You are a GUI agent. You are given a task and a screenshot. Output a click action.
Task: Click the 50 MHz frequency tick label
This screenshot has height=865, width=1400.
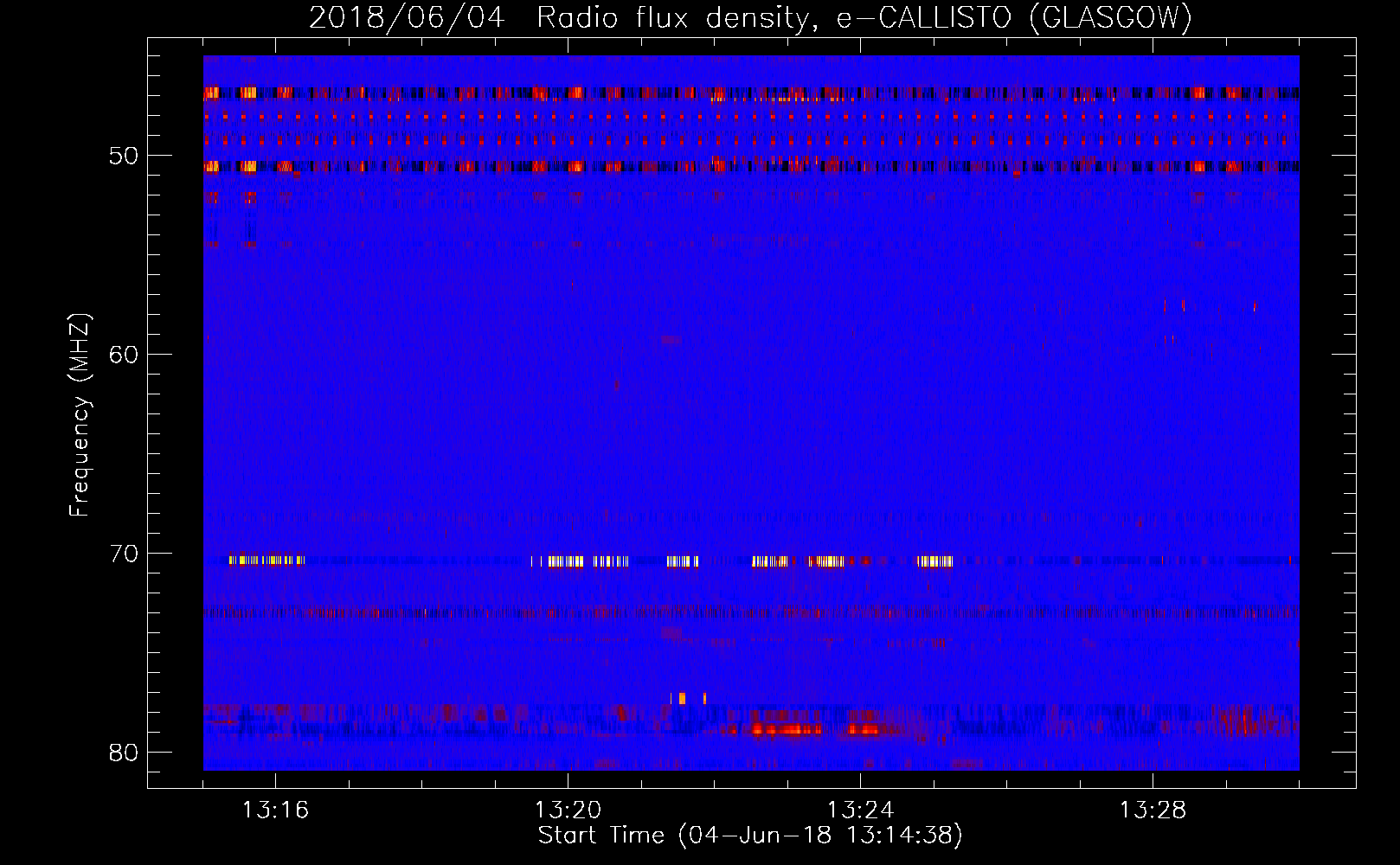tap(124, 156)
